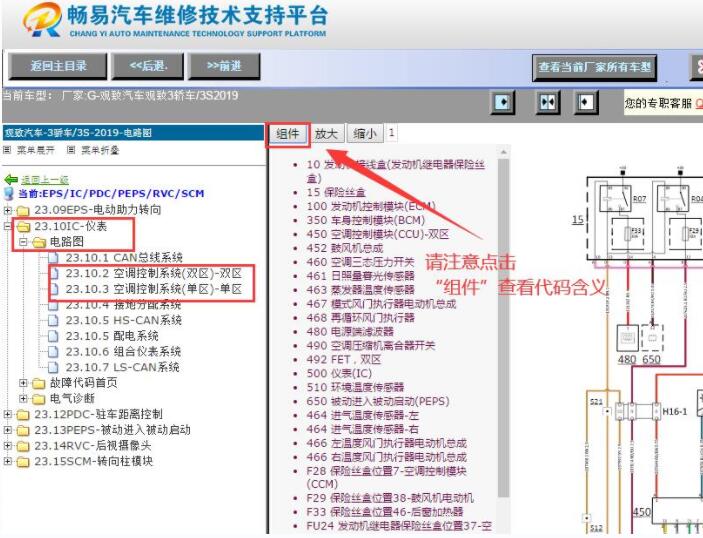The height and width of the screenshot is (538, 703).
Task: Click the 缩小 zoom out button
Action: [x=365, y=134]
